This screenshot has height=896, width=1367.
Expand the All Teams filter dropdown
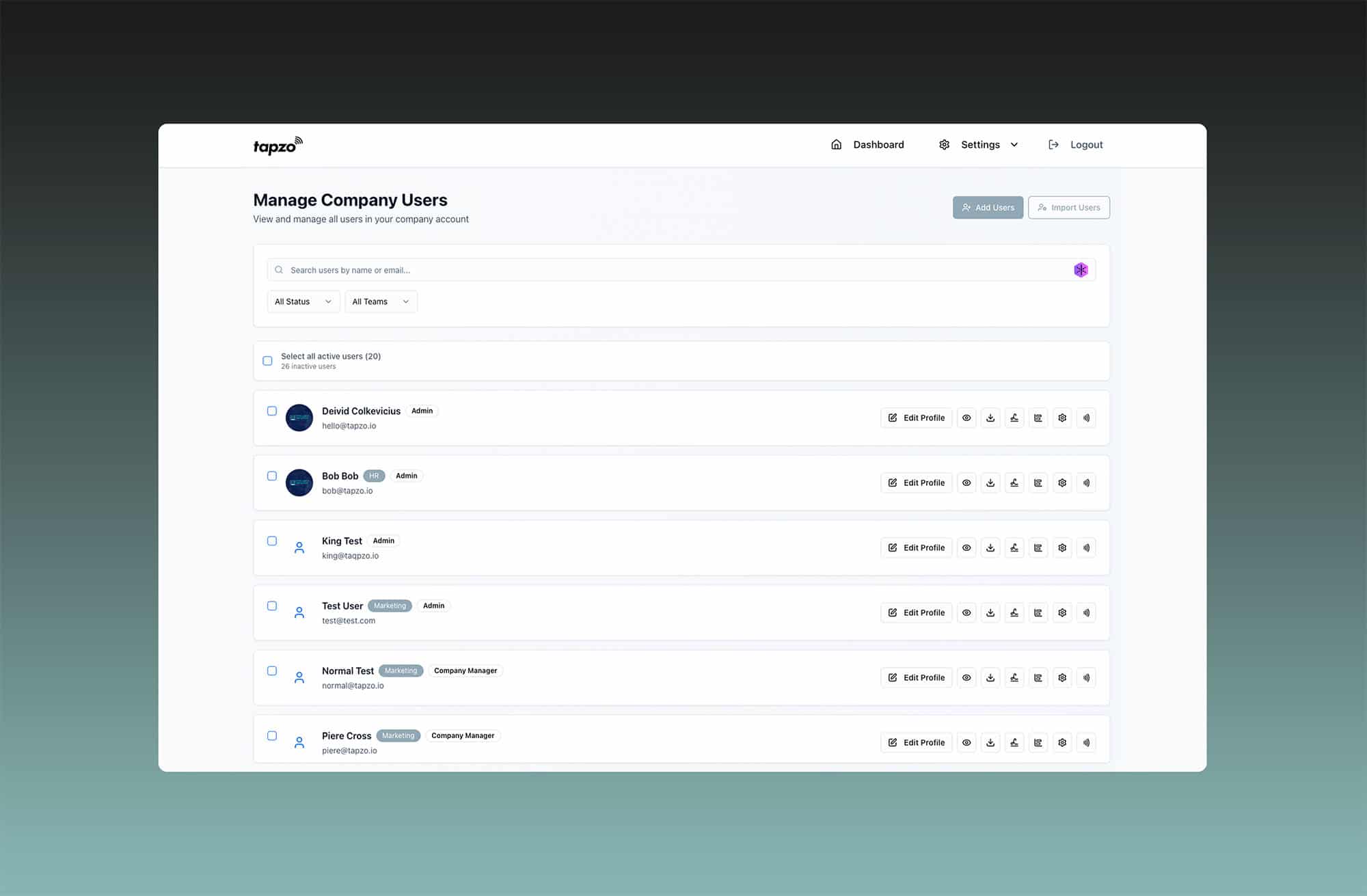(x=381, y=301)
